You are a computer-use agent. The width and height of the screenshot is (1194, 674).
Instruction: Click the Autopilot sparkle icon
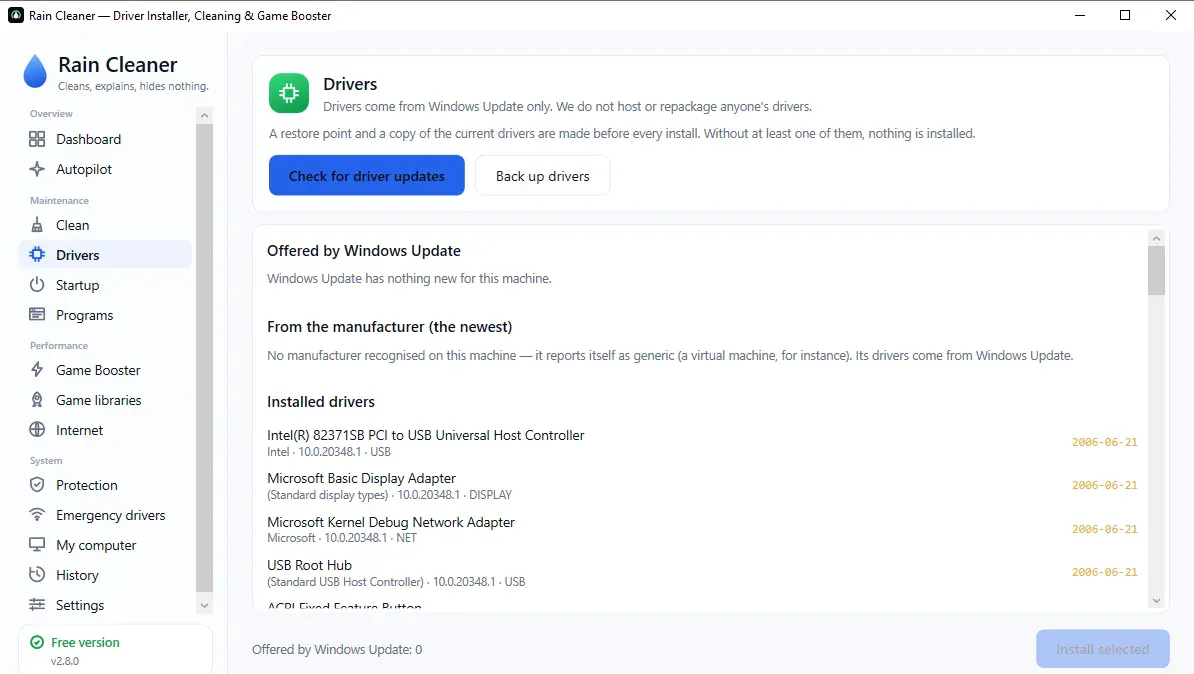point(37,169)
